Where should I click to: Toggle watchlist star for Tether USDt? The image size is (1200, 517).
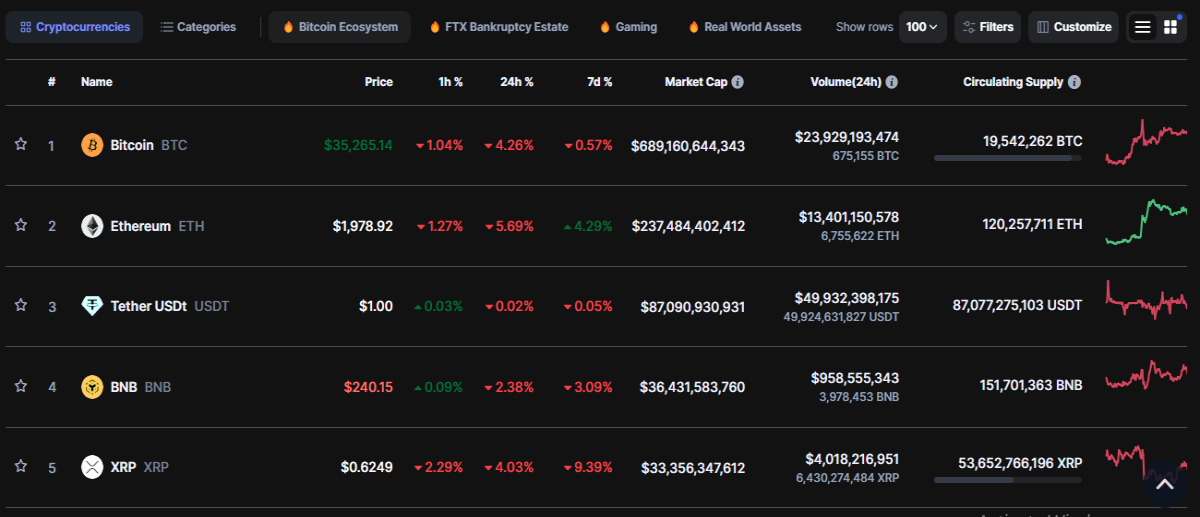[x=20, y=306]
